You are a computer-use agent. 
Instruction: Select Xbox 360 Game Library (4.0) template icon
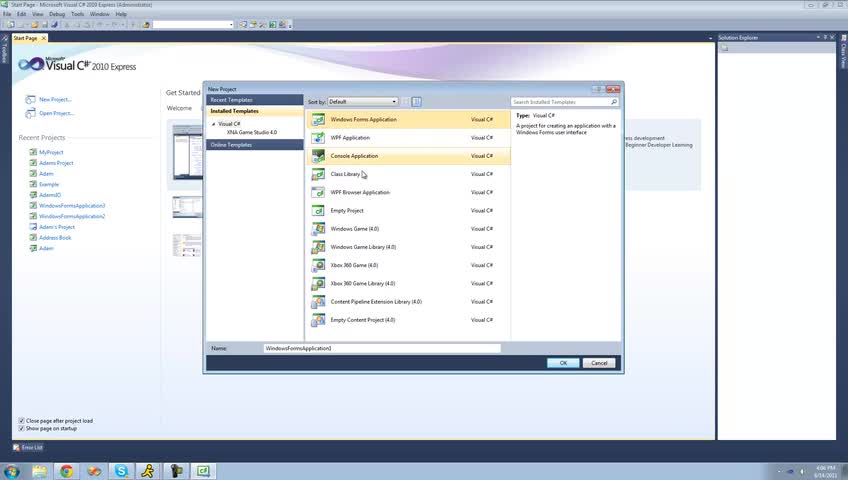point(318,284)
